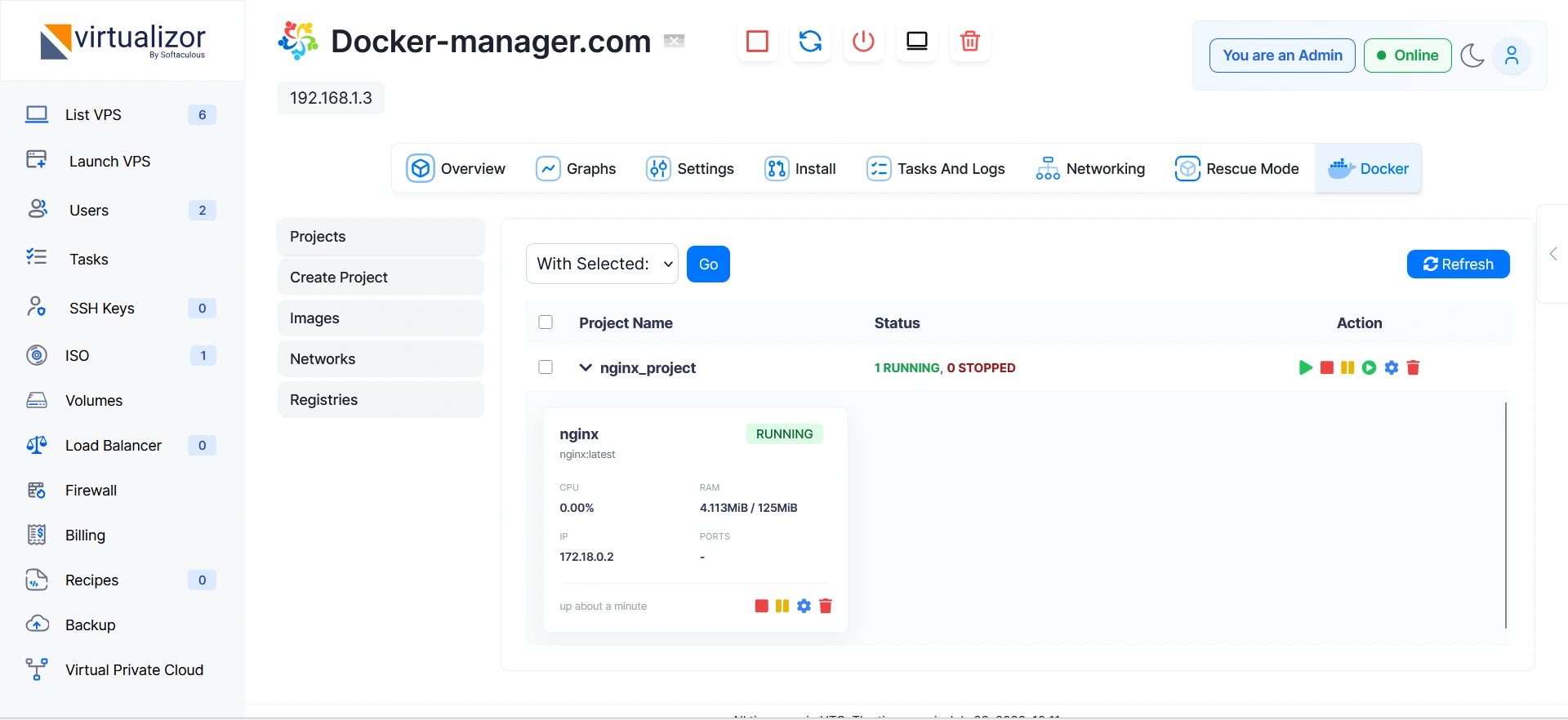Click the SSH Keys sidebar icon
The width and height of the screenshot is (1568, 720).
click(37, 307)
